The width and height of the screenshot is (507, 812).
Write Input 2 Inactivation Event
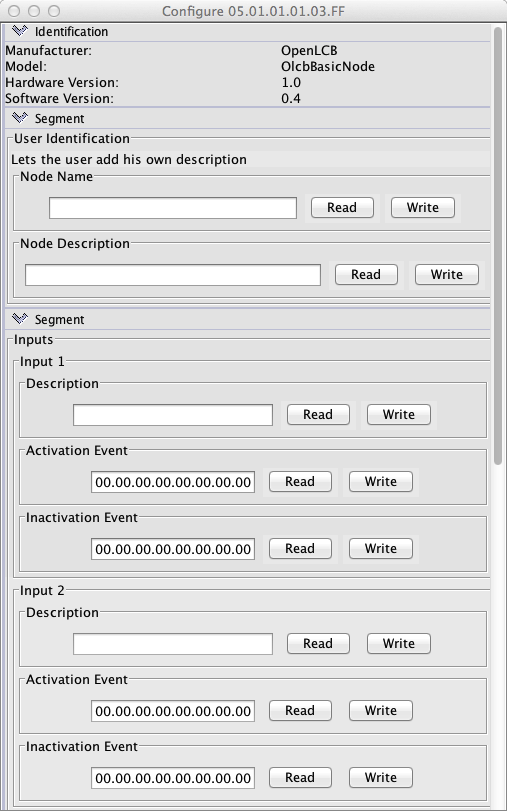pyautogui.click(x=381, y=777)
